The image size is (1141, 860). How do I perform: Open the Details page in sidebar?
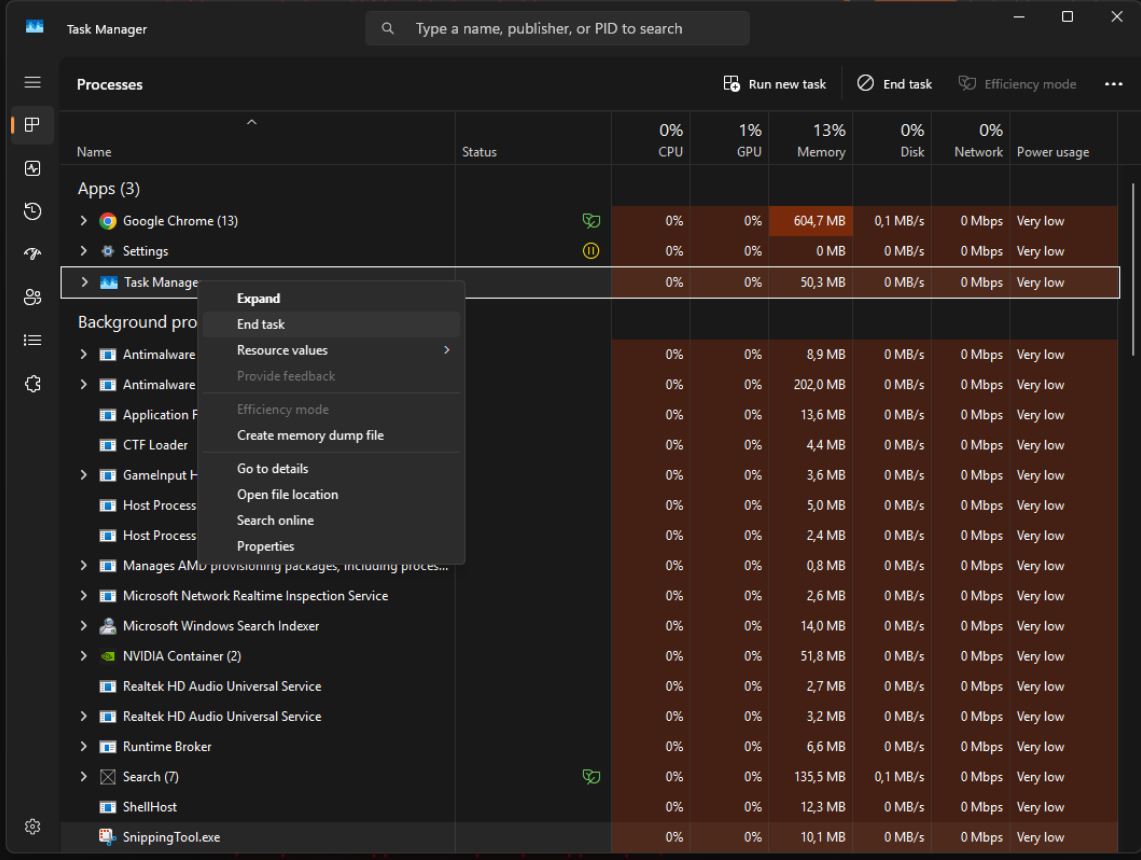click(x=32, y=340)
